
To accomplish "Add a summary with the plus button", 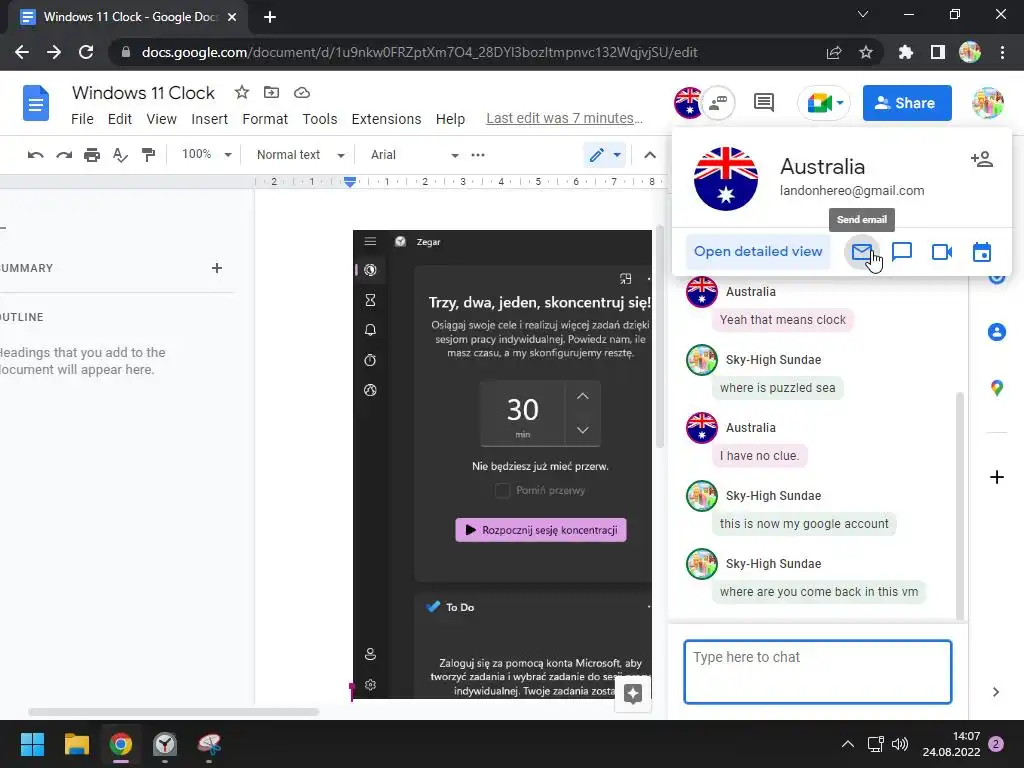I will [x=217, y=268].
